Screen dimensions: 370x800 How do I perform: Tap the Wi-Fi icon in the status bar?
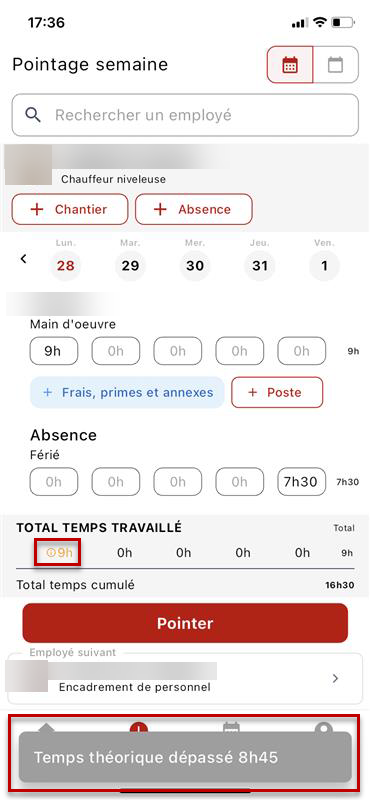320,22
